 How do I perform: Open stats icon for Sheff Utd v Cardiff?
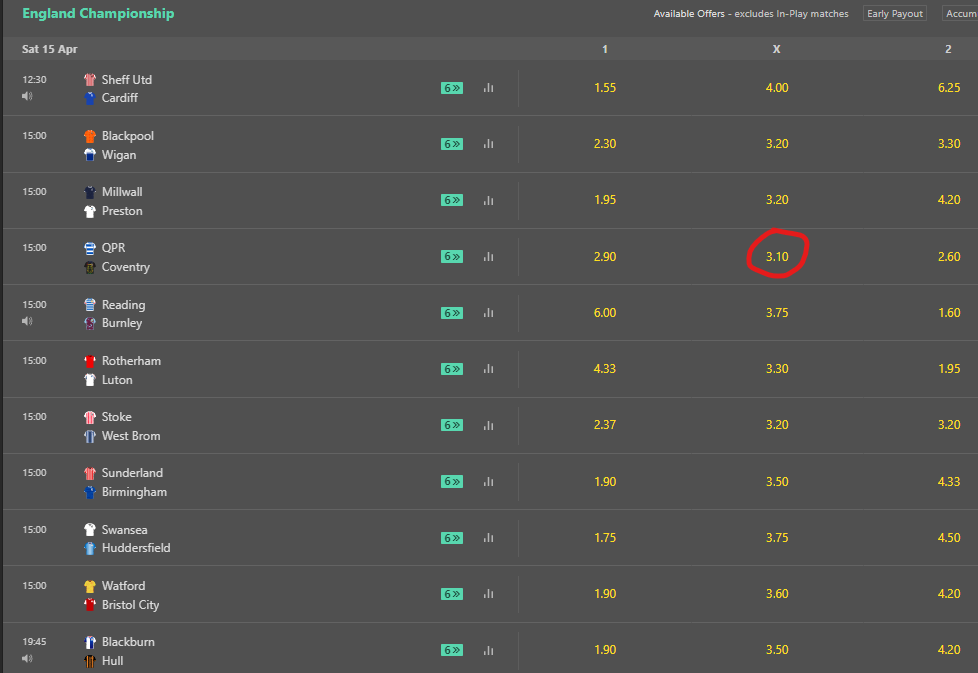[x=488, y=88]
